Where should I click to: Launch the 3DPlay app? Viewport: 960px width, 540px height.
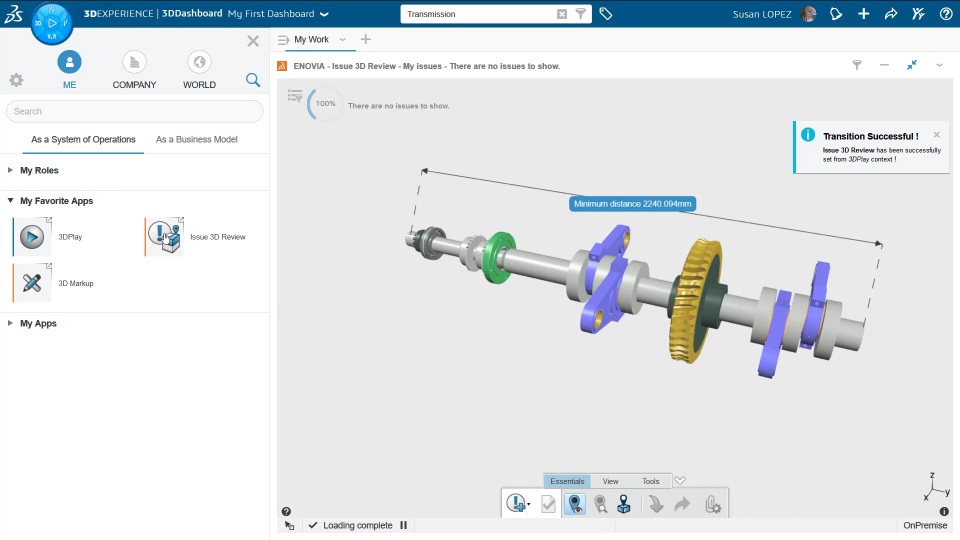click(32, 237)
